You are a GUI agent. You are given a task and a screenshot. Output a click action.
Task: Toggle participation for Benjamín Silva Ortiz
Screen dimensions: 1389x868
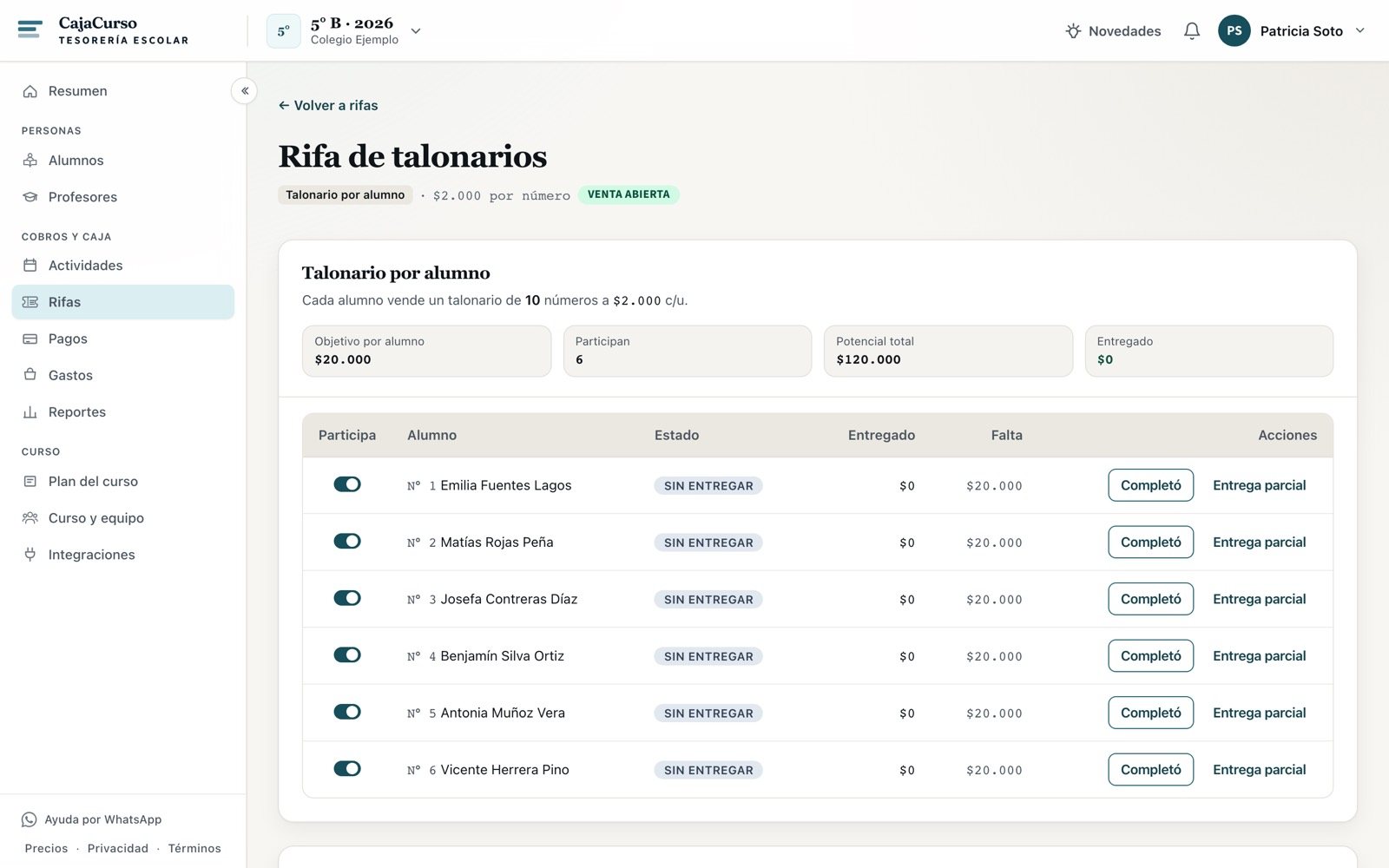[347, 654]
